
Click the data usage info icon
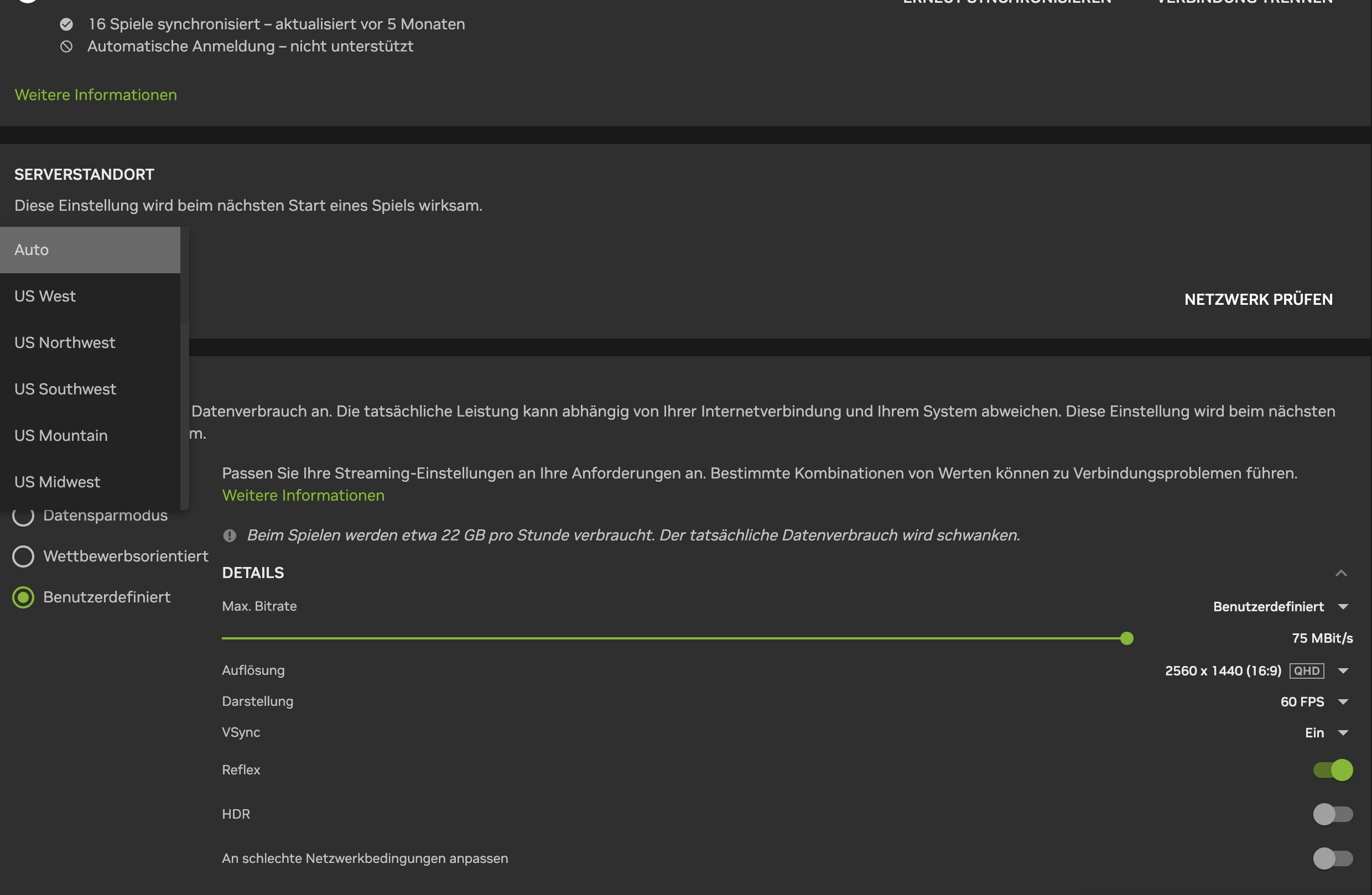point(230,535)
